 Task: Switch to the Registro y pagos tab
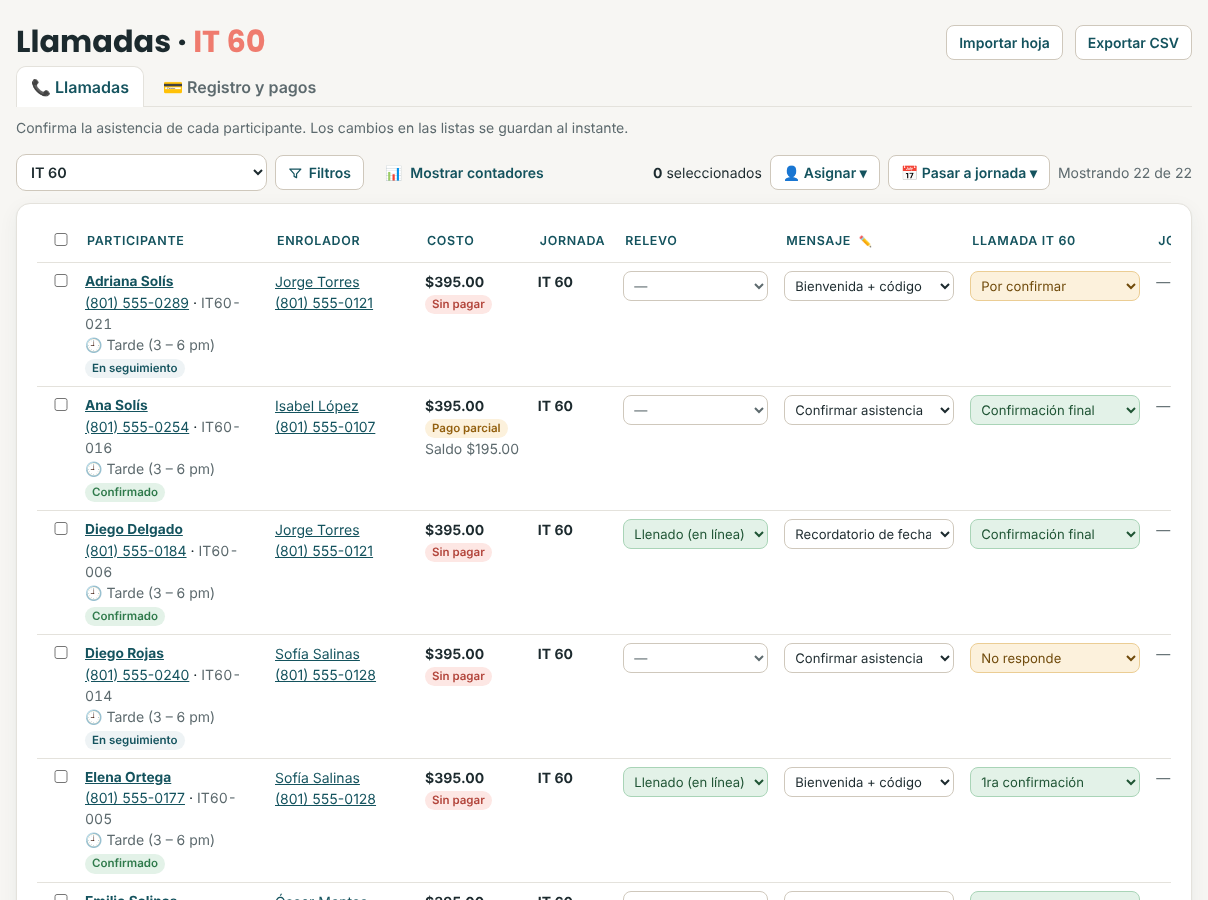click(x=240, y=87)
